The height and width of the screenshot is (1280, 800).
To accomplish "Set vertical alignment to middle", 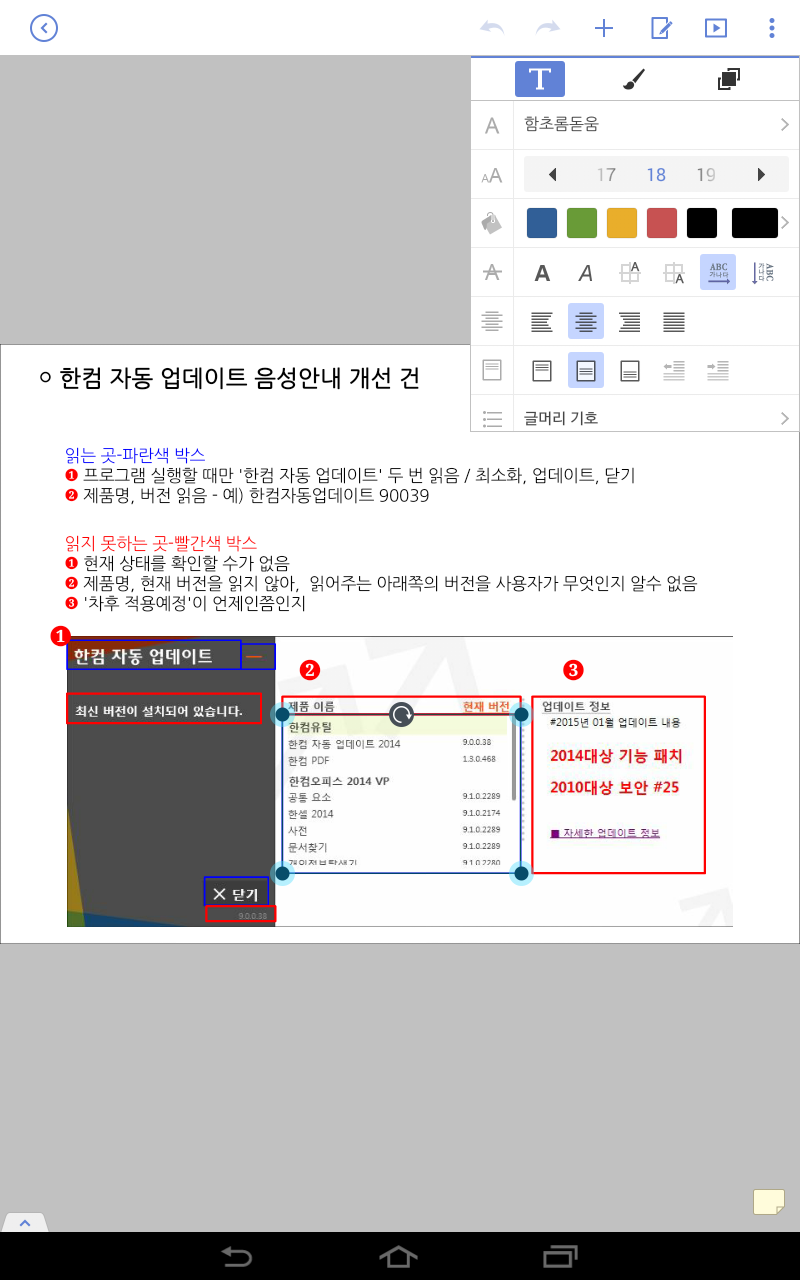I will [586, 370].
